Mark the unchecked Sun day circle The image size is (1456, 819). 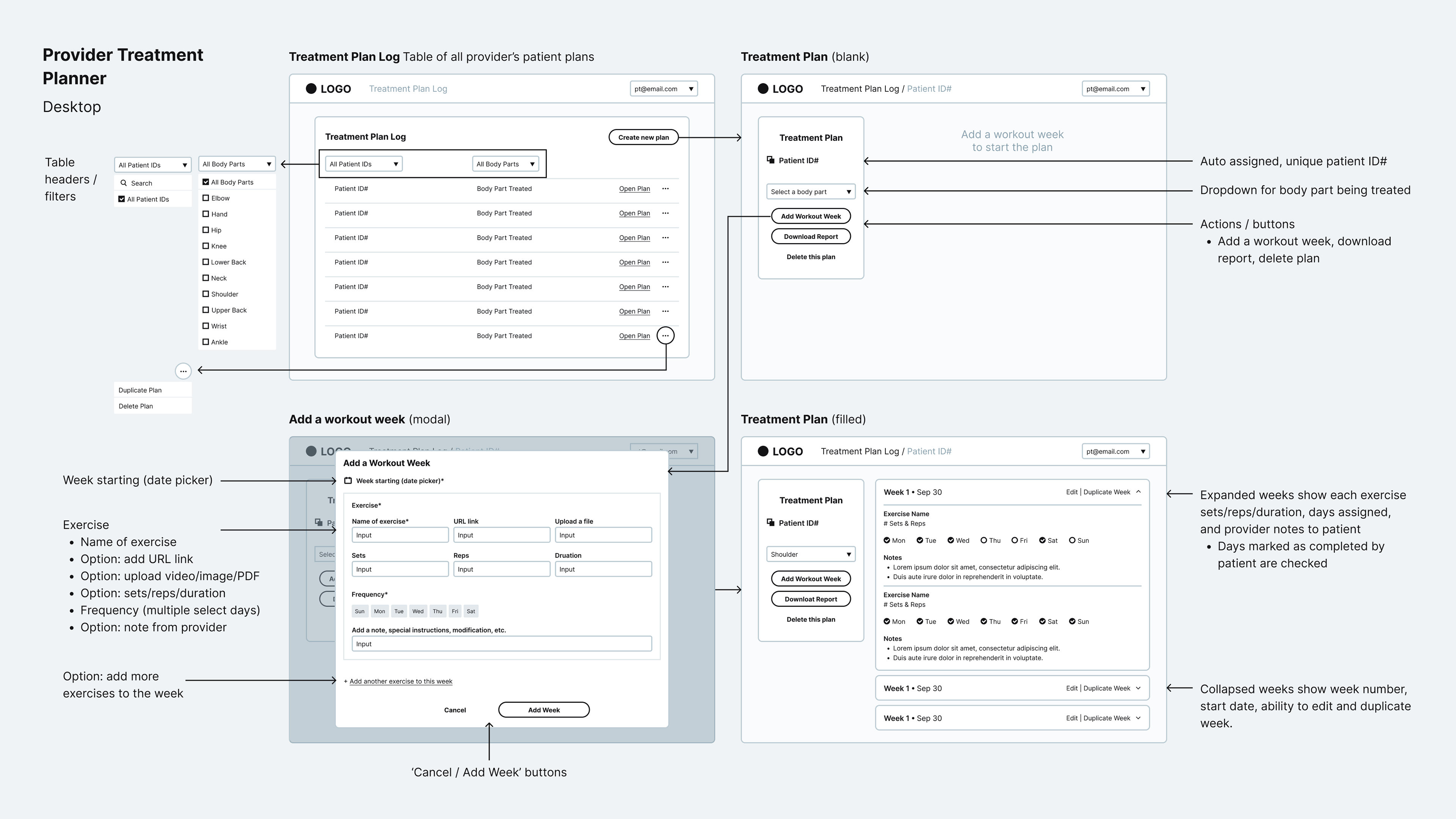(1072, 540)
